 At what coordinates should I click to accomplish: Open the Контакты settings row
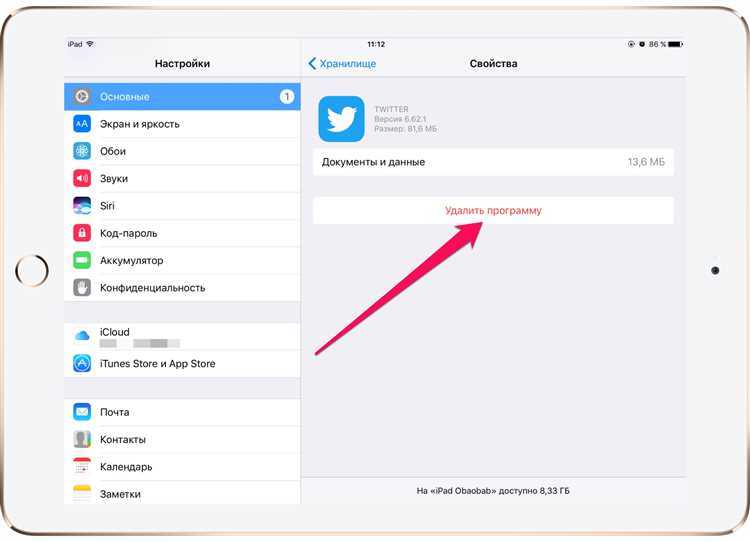[182, 439]
